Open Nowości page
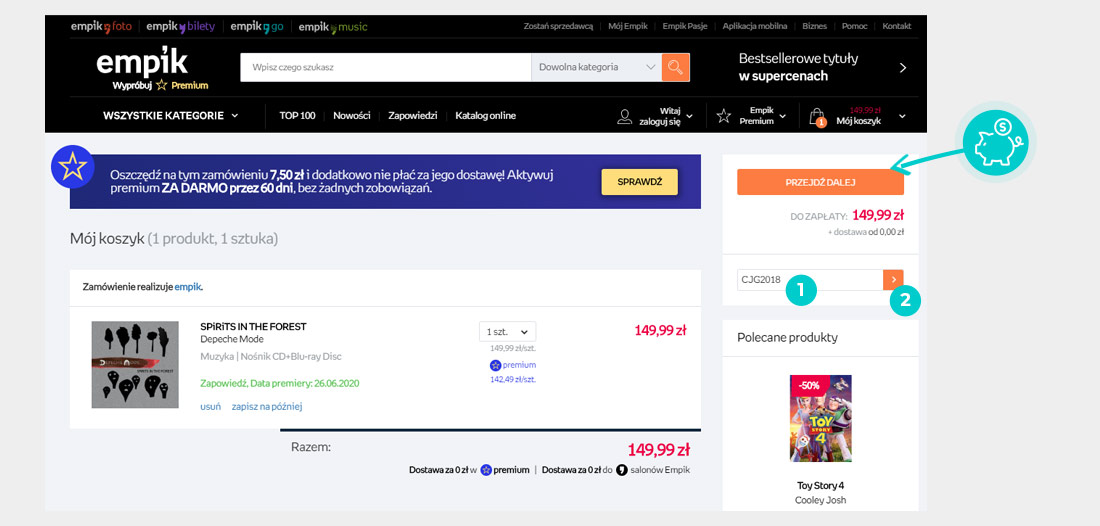This screenshot has height=526, width=1100. pos(351,116)
